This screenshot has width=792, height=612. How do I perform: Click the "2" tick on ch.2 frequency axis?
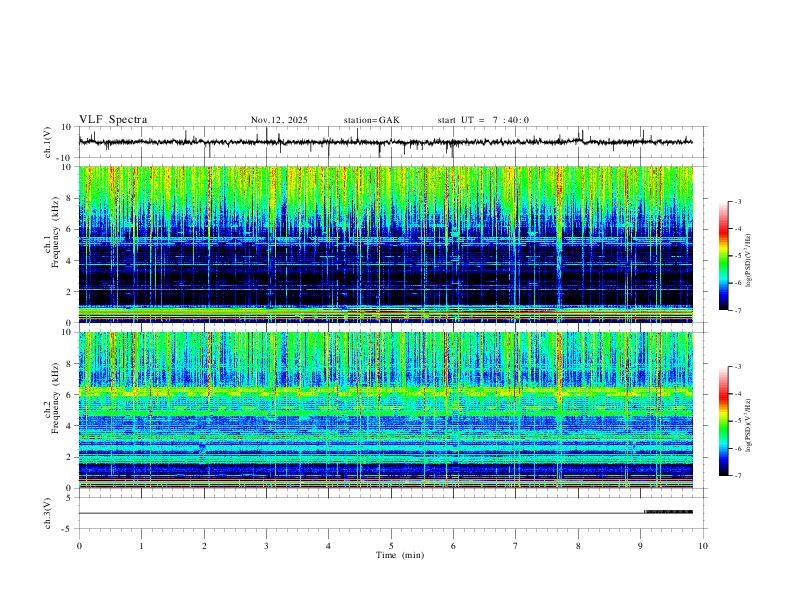pyautogui.click(x=69, y=457)
